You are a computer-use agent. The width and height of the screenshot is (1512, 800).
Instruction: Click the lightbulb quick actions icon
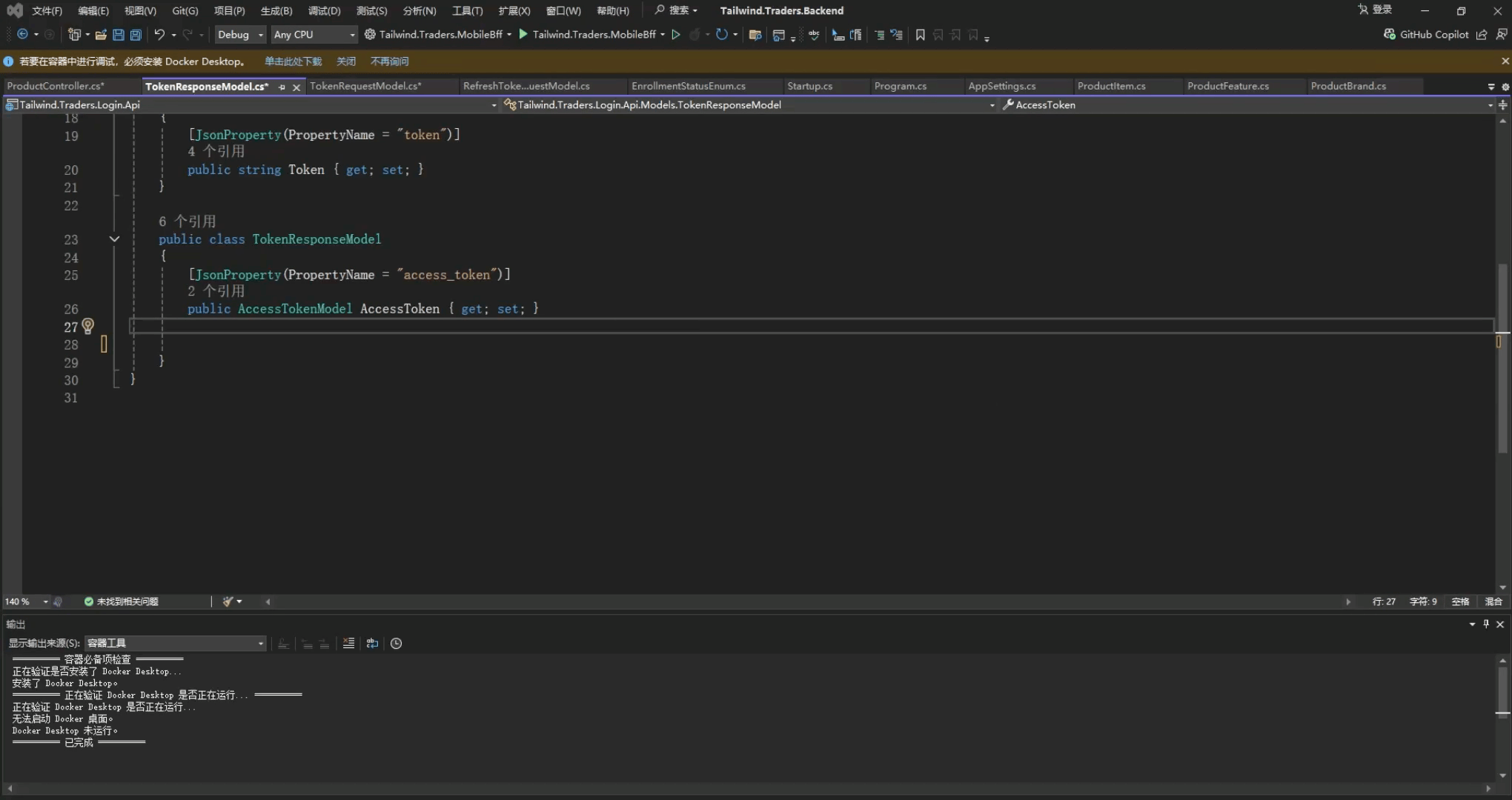click(88, 326)
